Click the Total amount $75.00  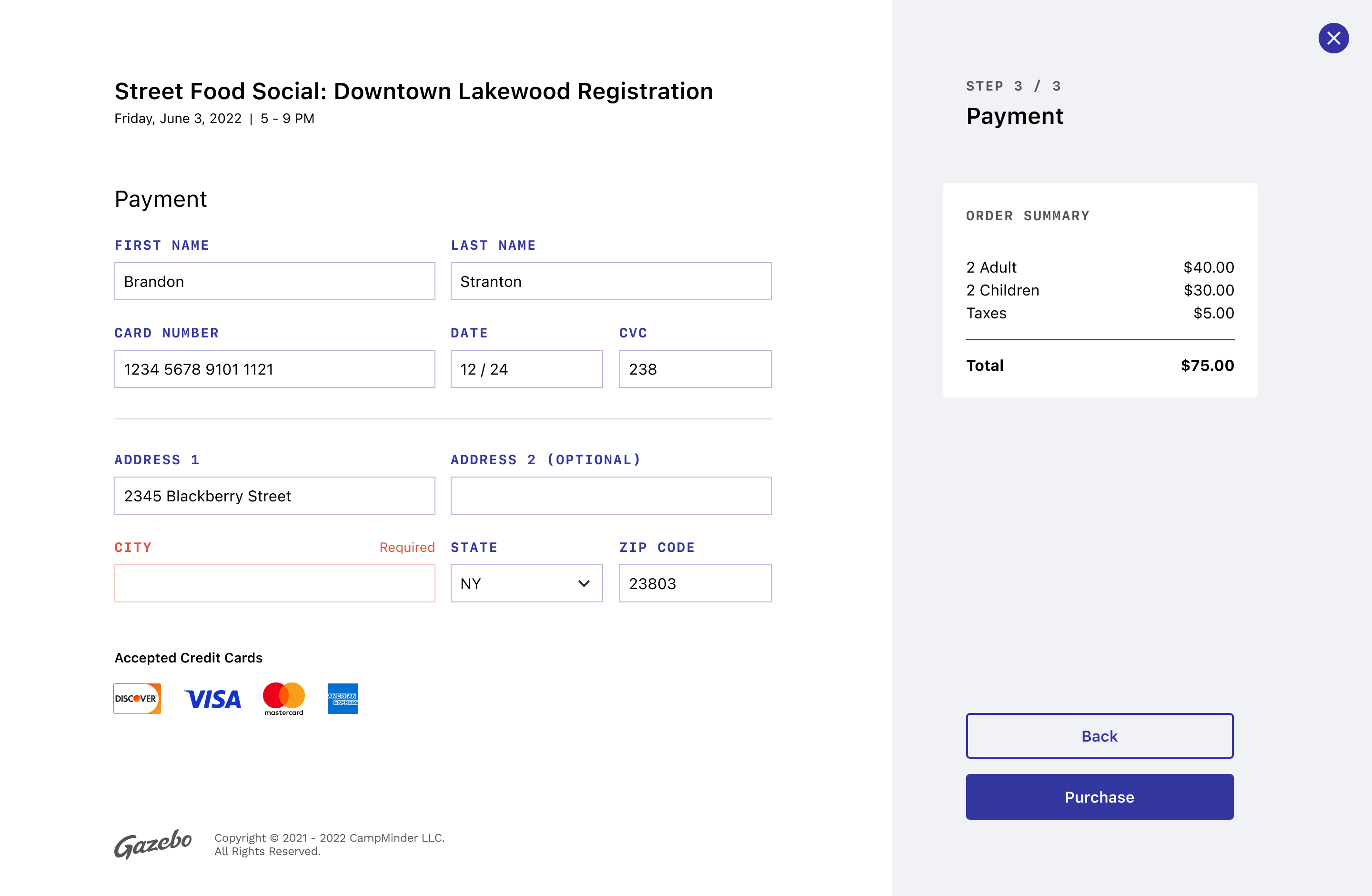click(x=1207, y=366)
